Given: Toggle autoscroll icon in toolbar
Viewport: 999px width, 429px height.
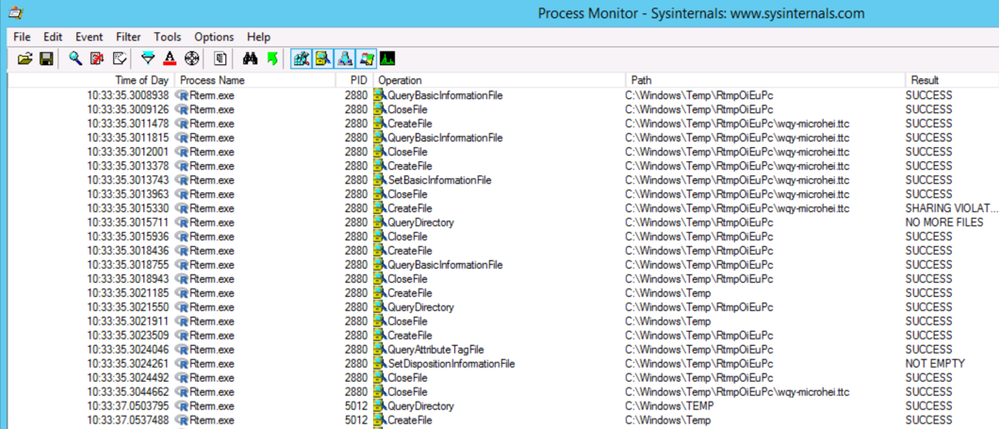Looking at the screenshot, I should point(97,59).
